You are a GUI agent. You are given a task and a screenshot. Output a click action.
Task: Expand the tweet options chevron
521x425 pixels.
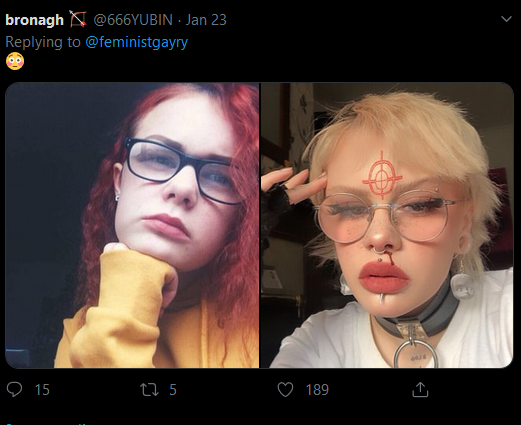(x=506, y=19)
